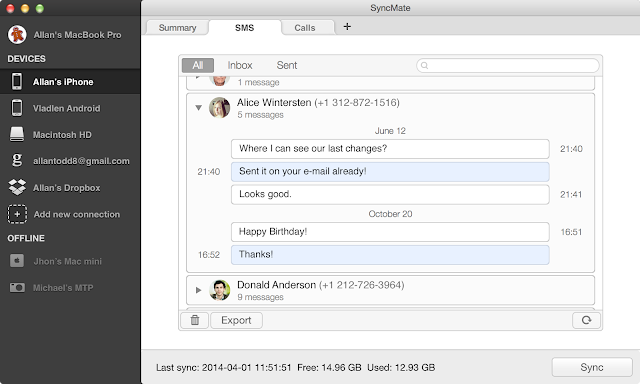Select message 'Where I can see our last changes?'

click(x=390, y=149)
